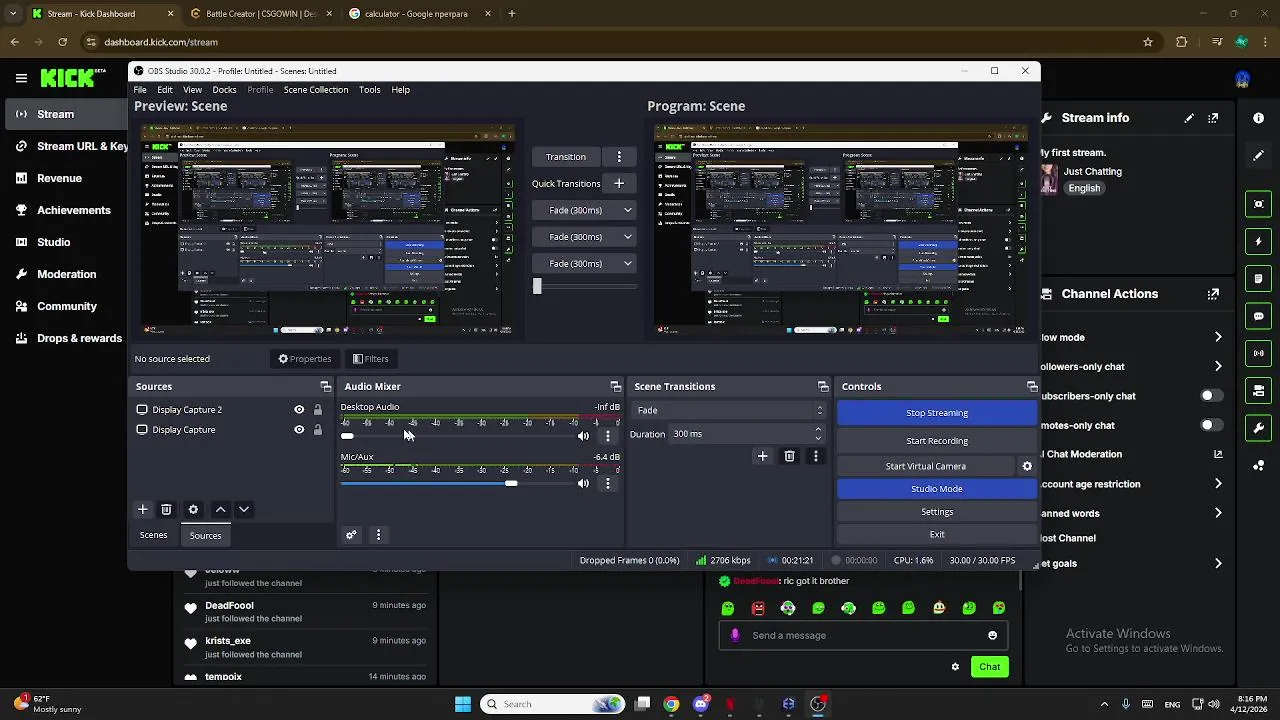Expand Followers-only chat options
This screenshot has height=720, width=1280.
pos(1218,367)
